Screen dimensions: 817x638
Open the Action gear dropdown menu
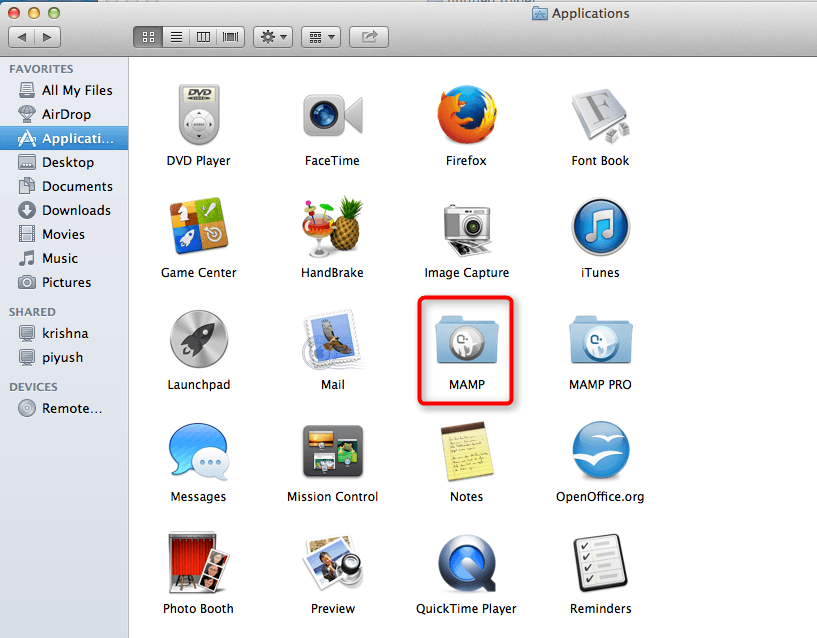pyautogui.click(x=273, y=37)
